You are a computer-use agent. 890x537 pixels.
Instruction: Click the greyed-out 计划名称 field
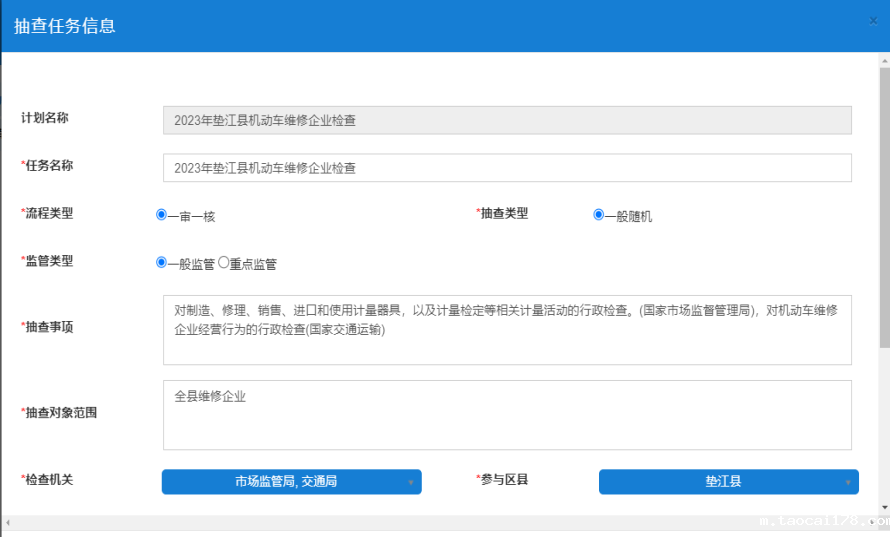click(x=507, y=120)
